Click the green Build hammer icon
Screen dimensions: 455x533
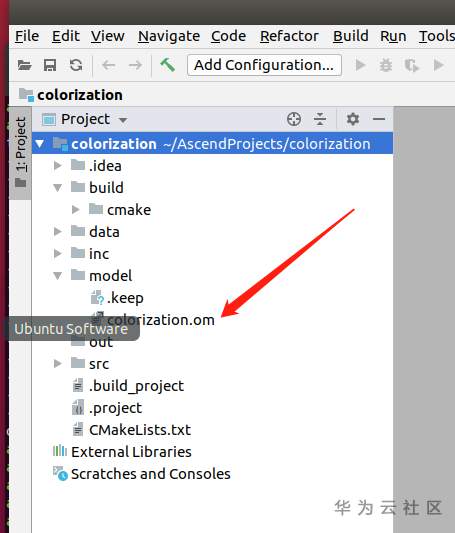pos(168,65)
